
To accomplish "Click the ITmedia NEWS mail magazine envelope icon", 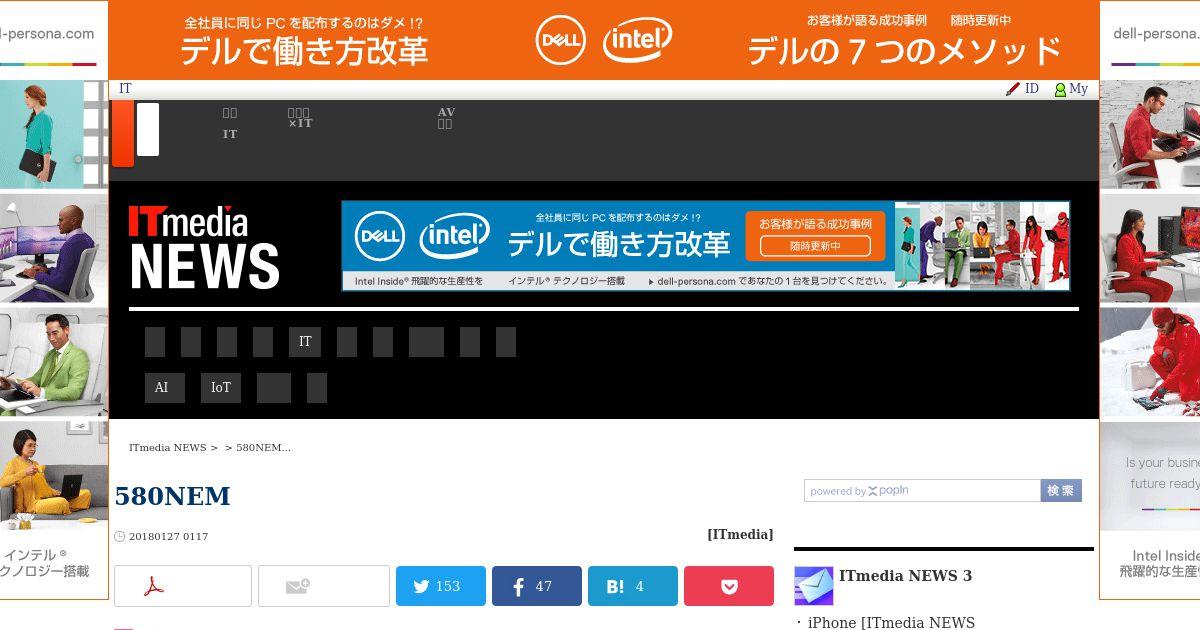I will point(813,585).
